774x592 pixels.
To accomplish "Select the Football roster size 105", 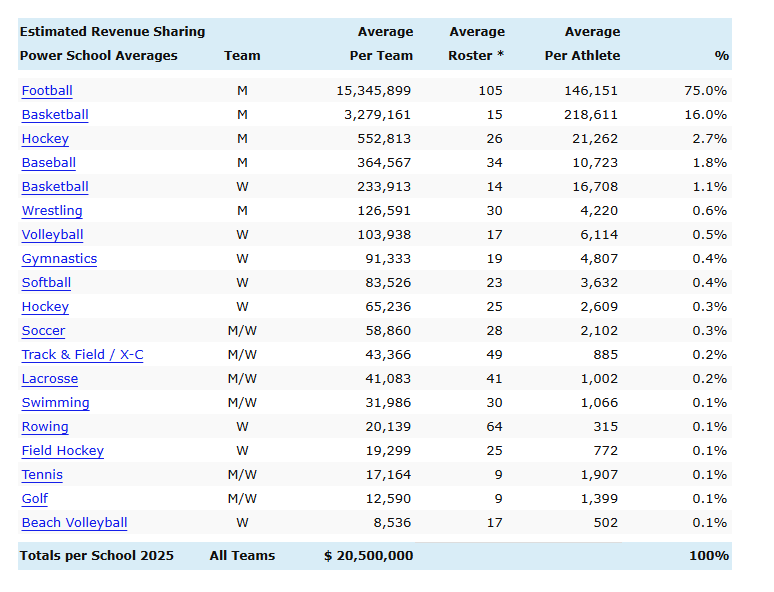I will (x=490, y=91).
